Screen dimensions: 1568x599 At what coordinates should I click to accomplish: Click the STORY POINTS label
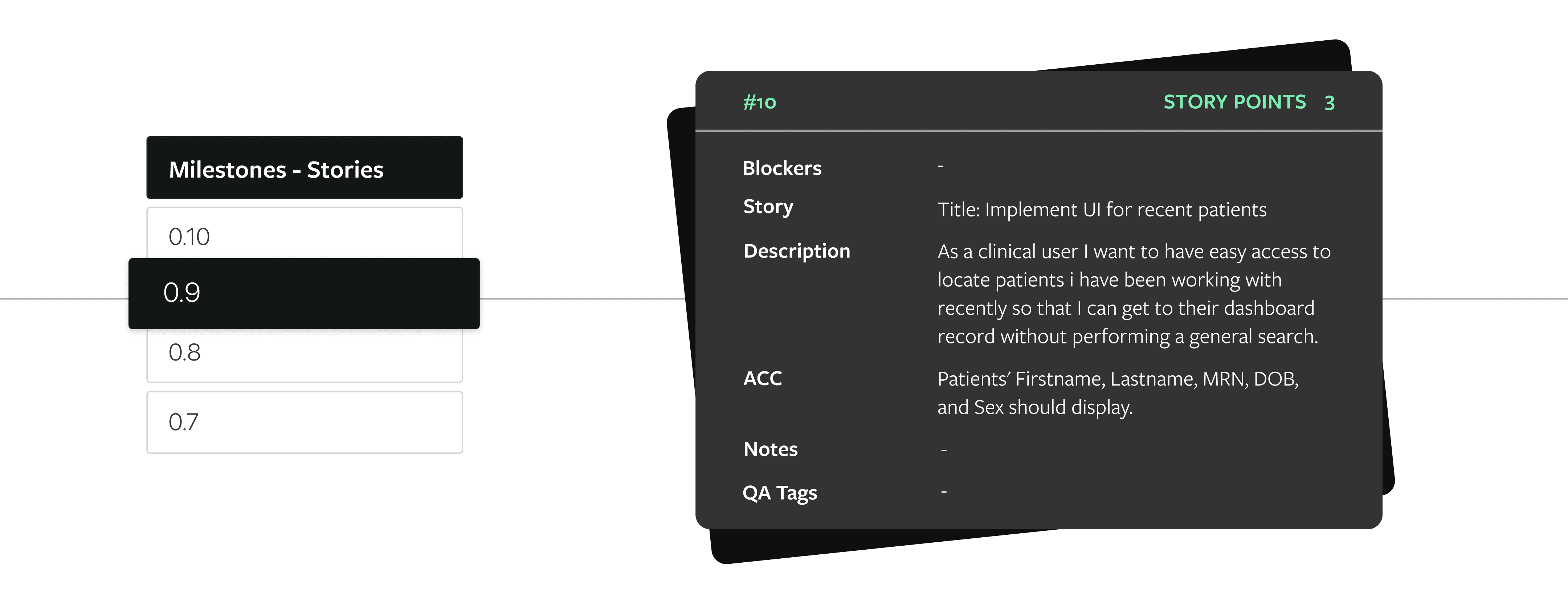click(x=1234, y=102)
